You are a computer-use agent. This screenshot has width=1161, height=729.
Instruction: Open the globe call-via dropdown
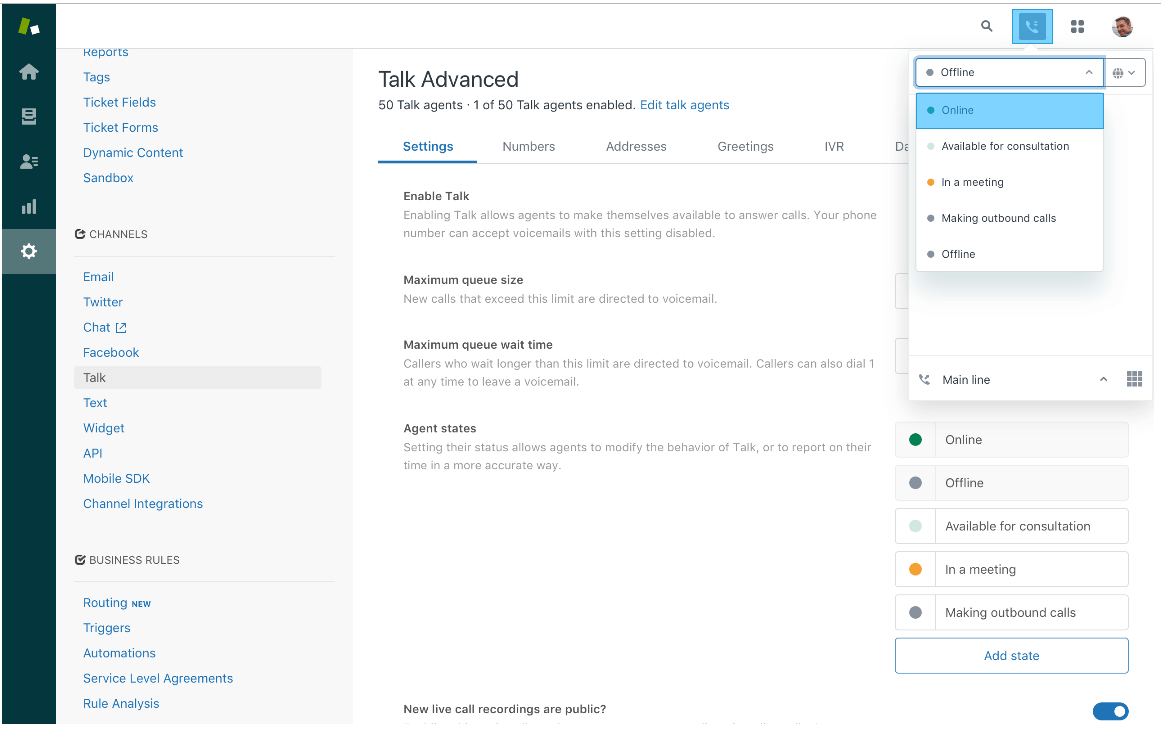tap(1125, 73)
